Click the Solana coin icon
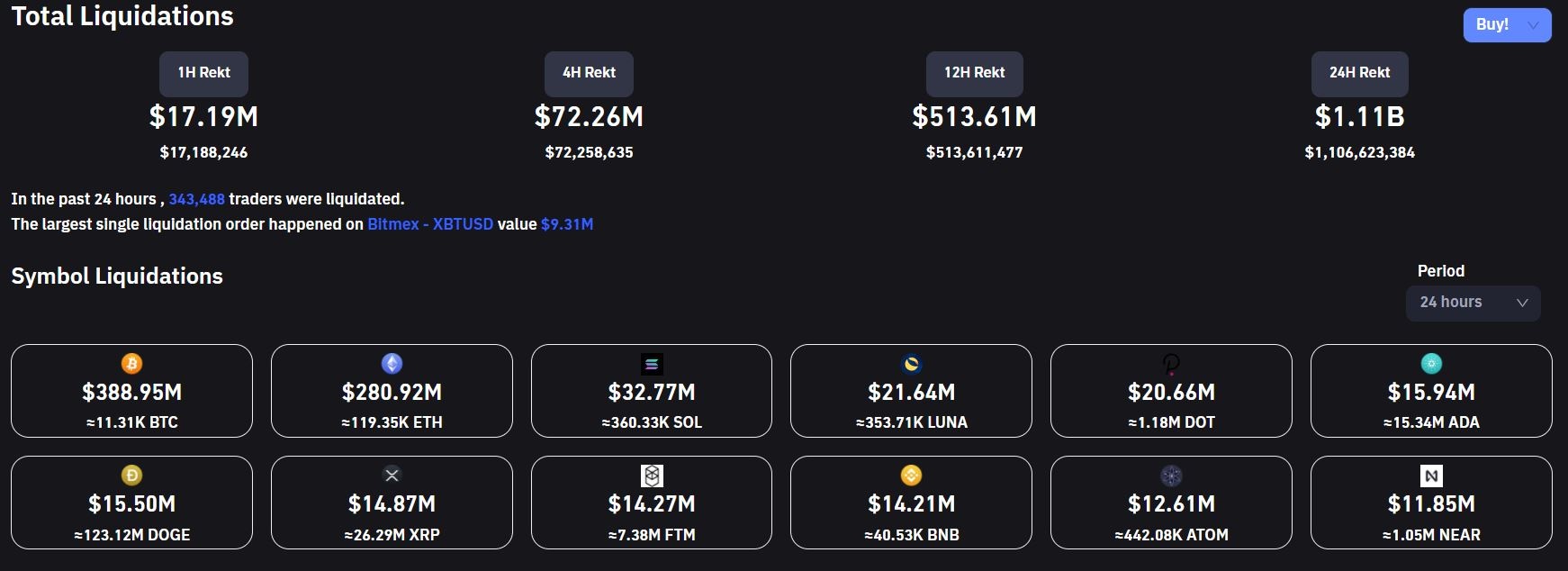 652,364
